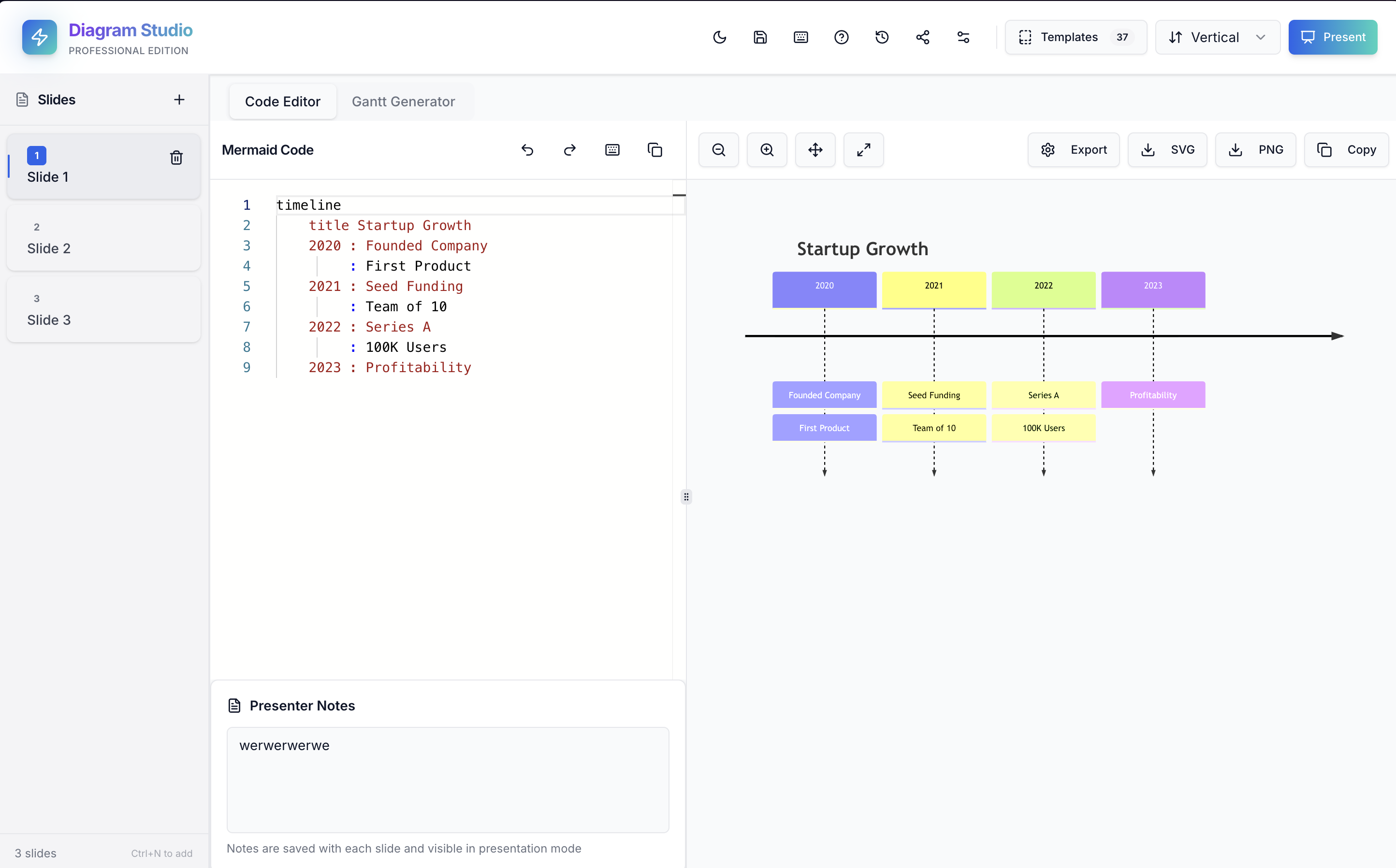Redo code change in editor
1396x868 pixels.
tap(569, 150)
